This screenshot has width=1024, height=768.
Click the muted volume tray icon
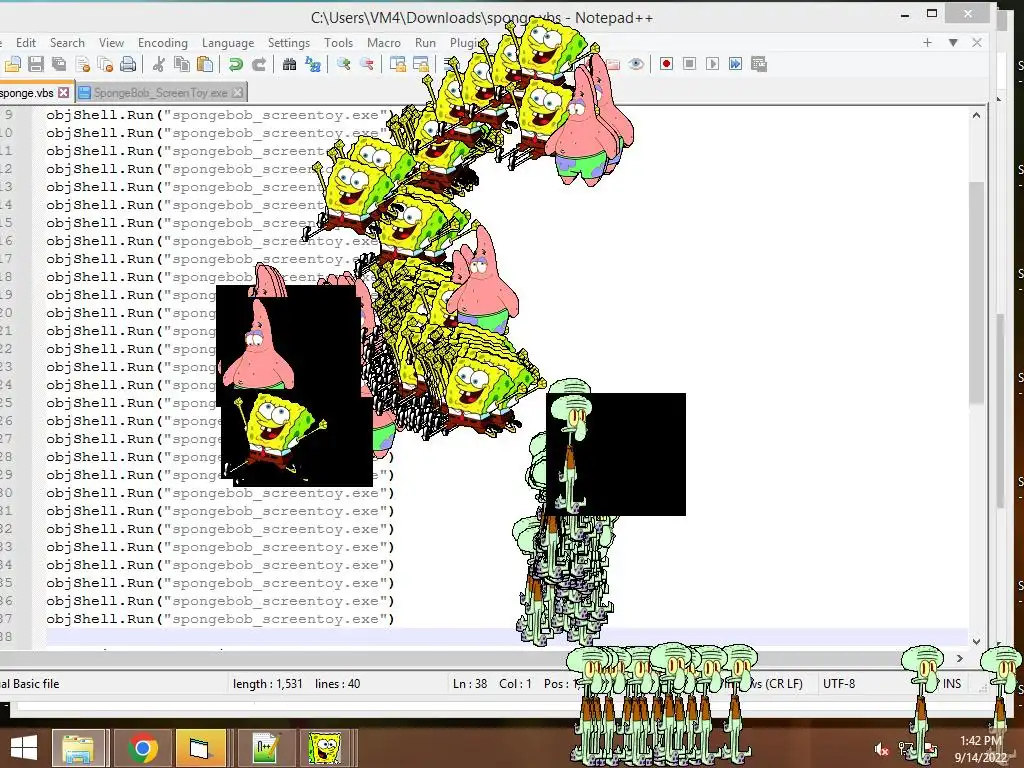[x=882, y=749]
